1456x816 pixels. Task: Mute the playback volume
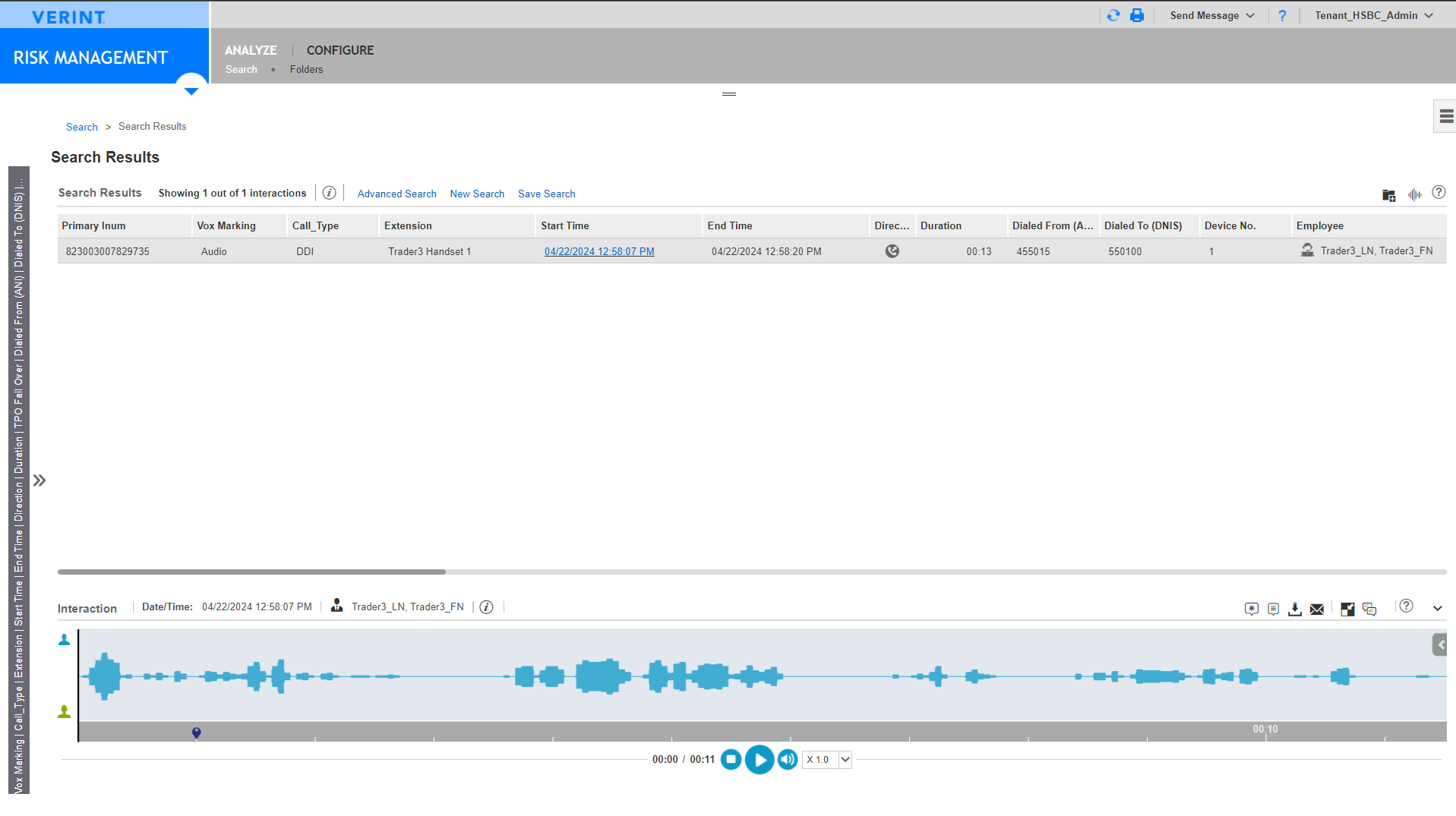coord(788,759)
